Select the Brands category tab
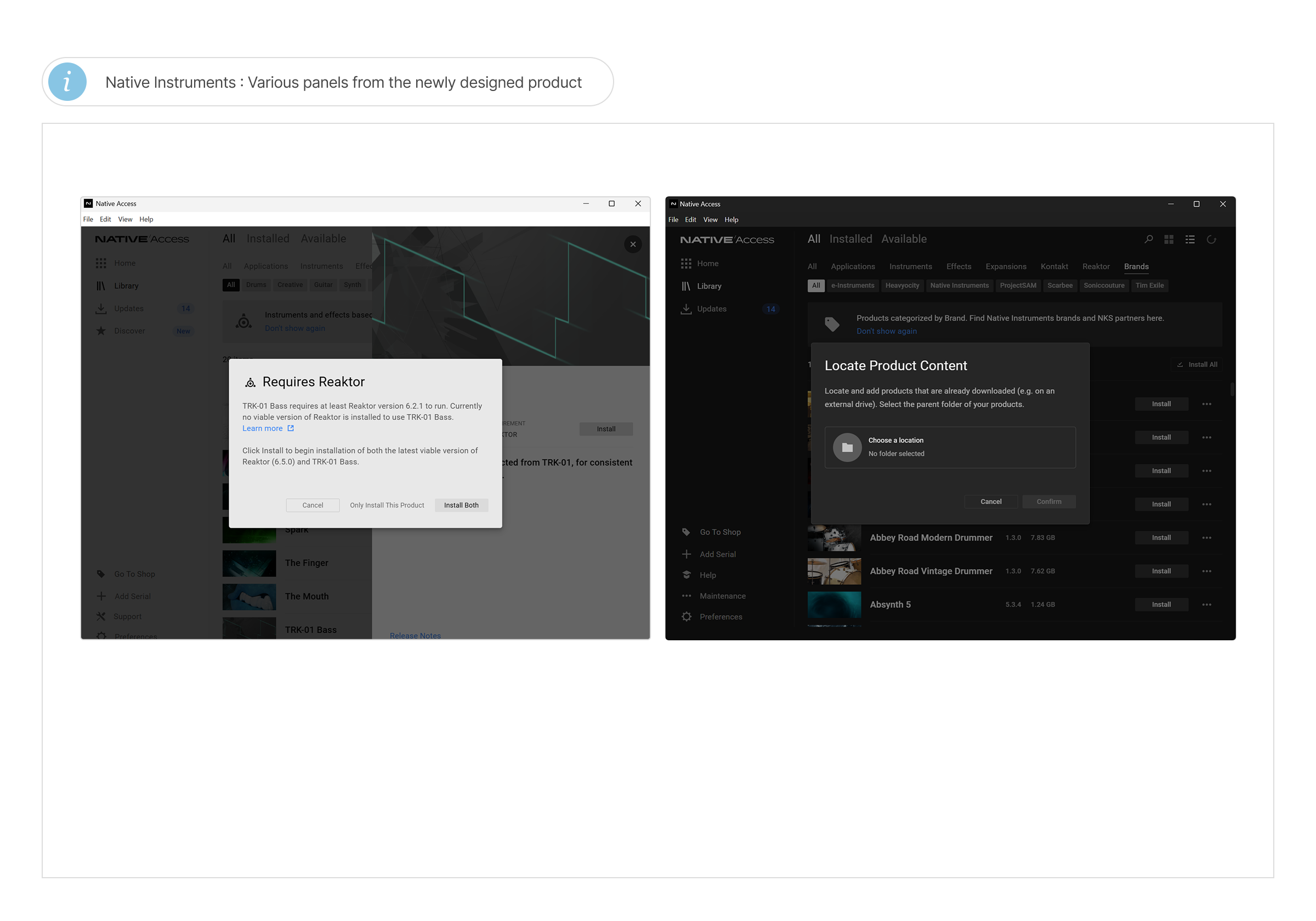1316x921 pixels. [1136, 266]
